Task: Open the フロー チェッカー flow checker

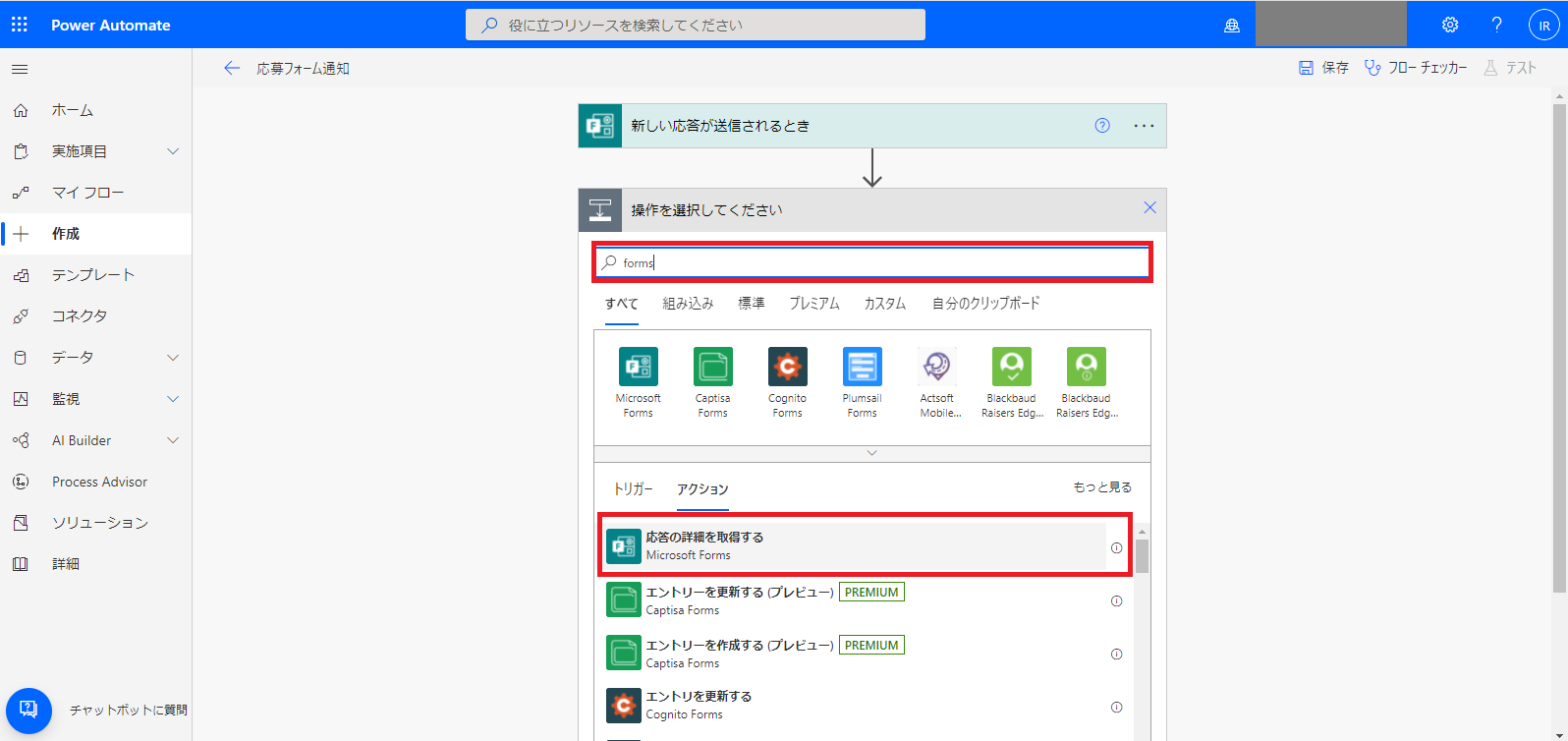Action: [x=1416, y=68]
